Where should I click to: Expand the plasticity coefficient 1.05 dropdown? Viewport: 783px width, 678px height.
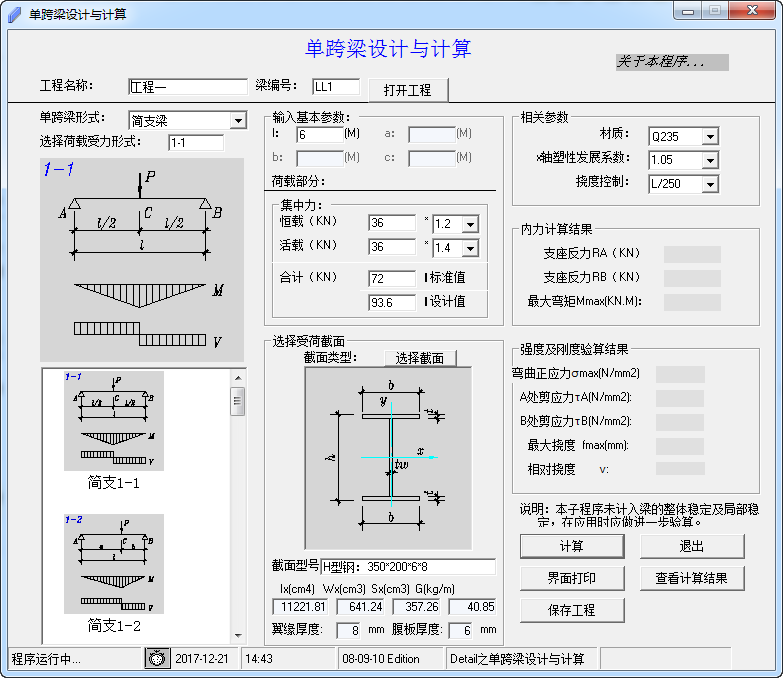[x=710, y=160]
